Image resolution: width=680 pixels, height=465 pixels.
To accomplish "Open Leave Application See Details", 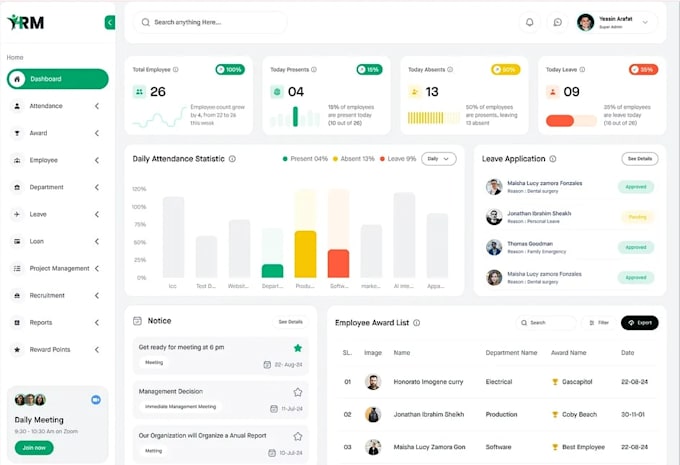I will 640,159.
